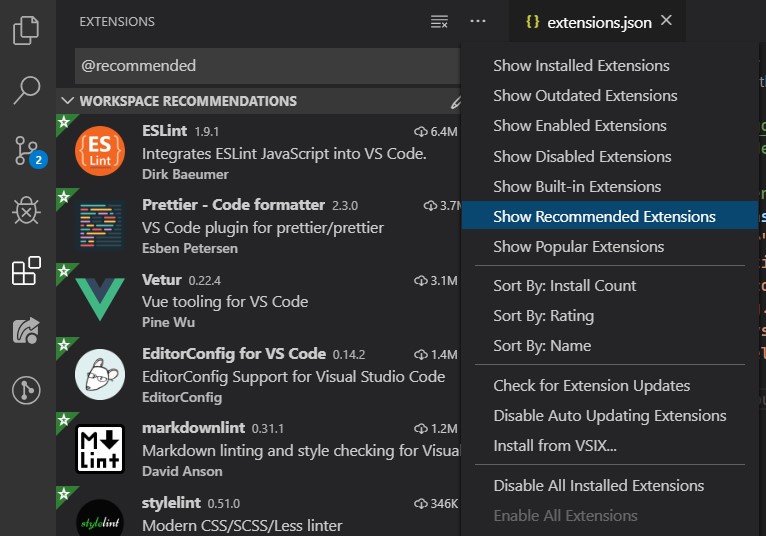
Task: Close the extensions.json tab
Action: tap(666, 21)
